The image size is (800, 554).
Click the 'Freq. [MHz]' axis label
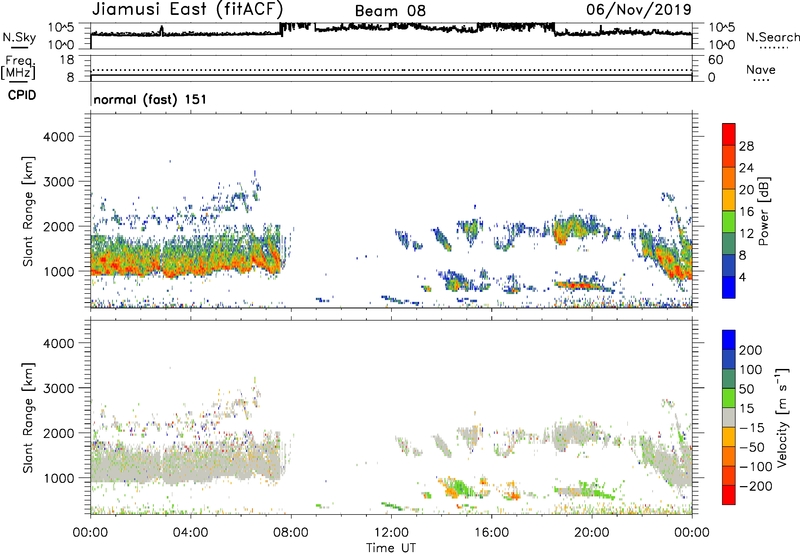18,67
